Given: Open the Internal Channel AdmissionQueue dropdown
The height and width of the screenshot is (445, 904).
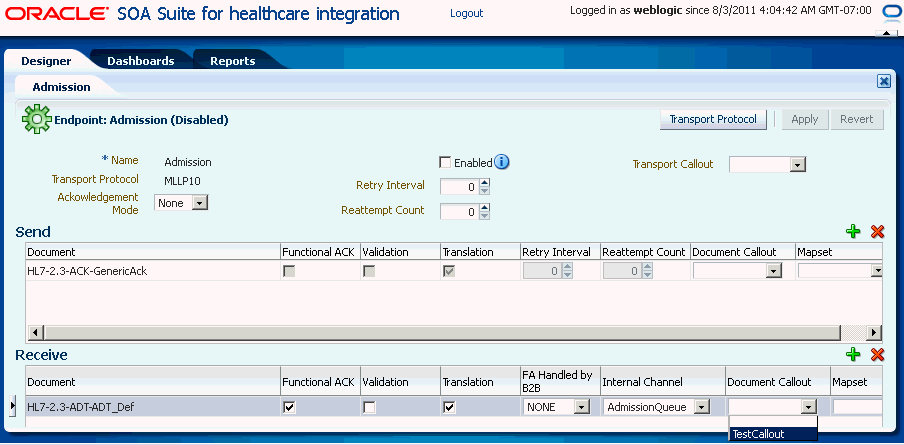Looking at the screenshot, I should click(701, 408).
